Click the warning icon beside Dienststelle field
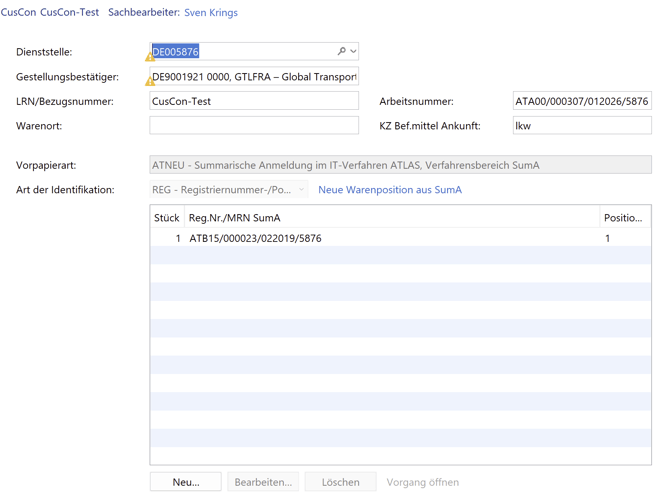 (150, 57)
